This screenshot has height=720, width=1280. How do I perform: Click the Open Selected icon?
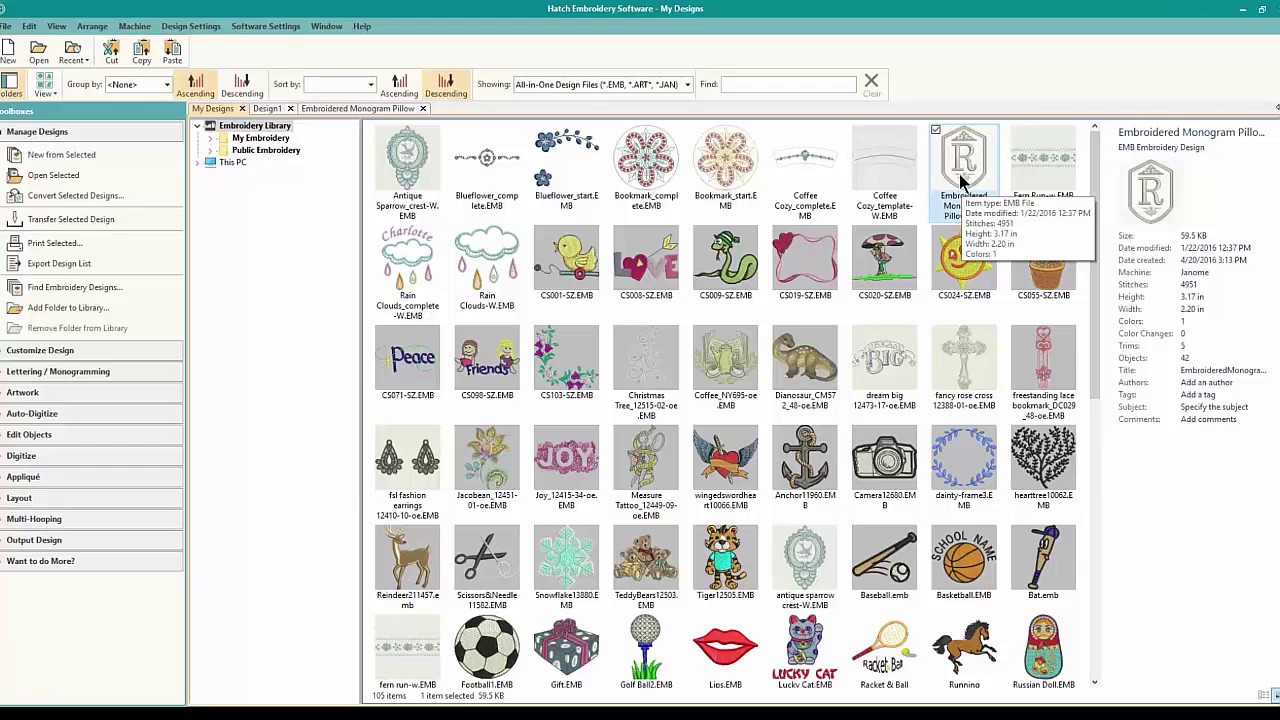(x=14, y=175)
